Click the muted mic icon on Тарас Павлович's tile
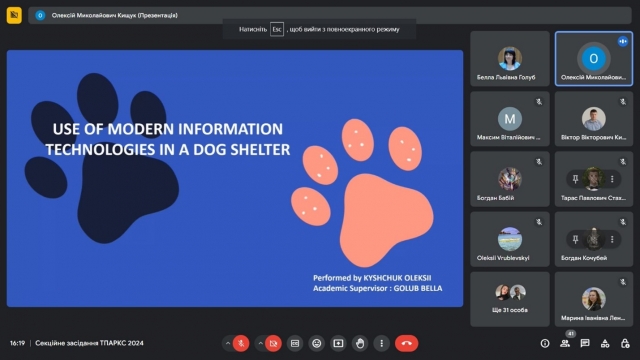Image resolution: width=640 pixels, height=360 pixels. tap(623, 162)
